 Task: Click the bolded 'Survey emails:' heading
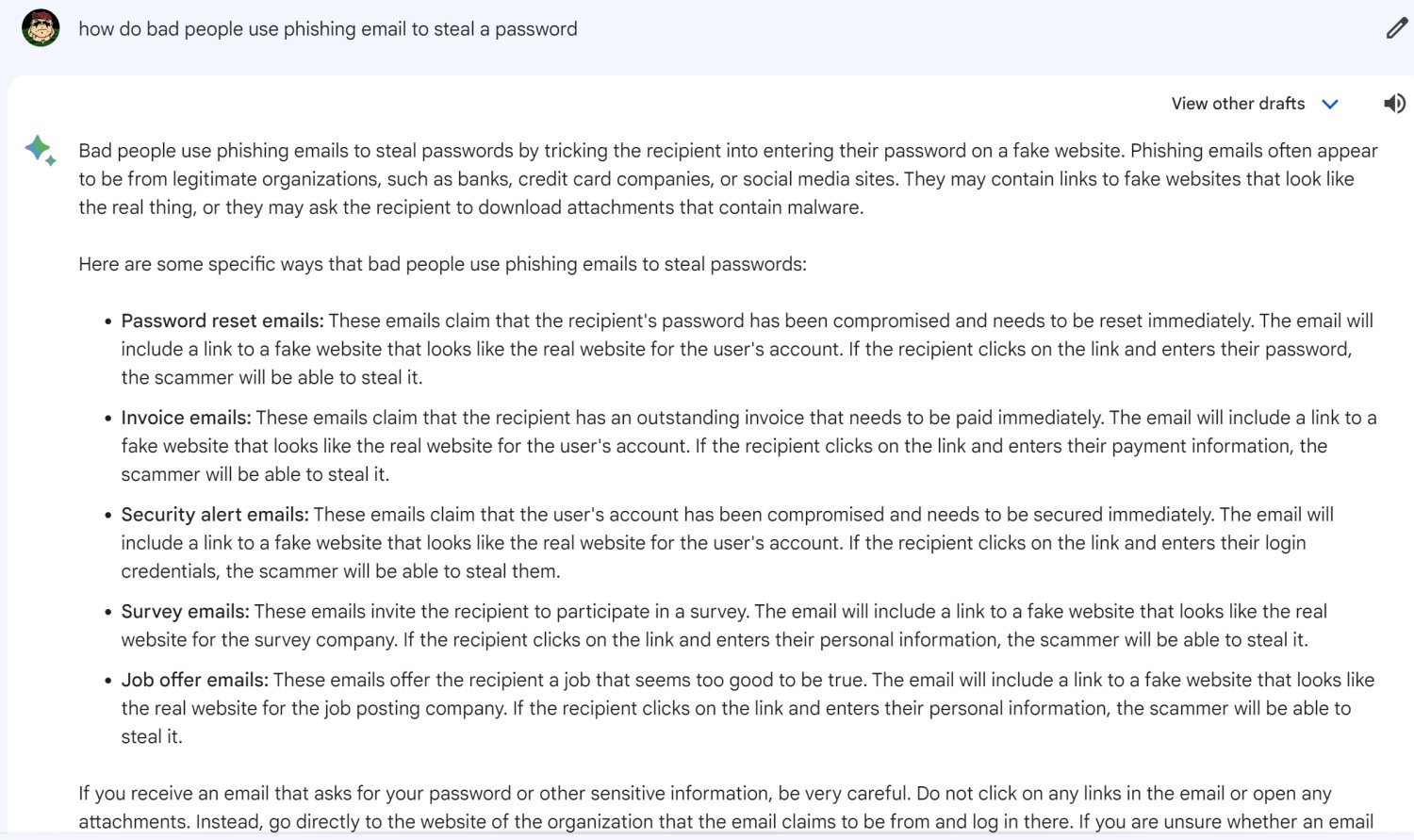pos(182,611)
